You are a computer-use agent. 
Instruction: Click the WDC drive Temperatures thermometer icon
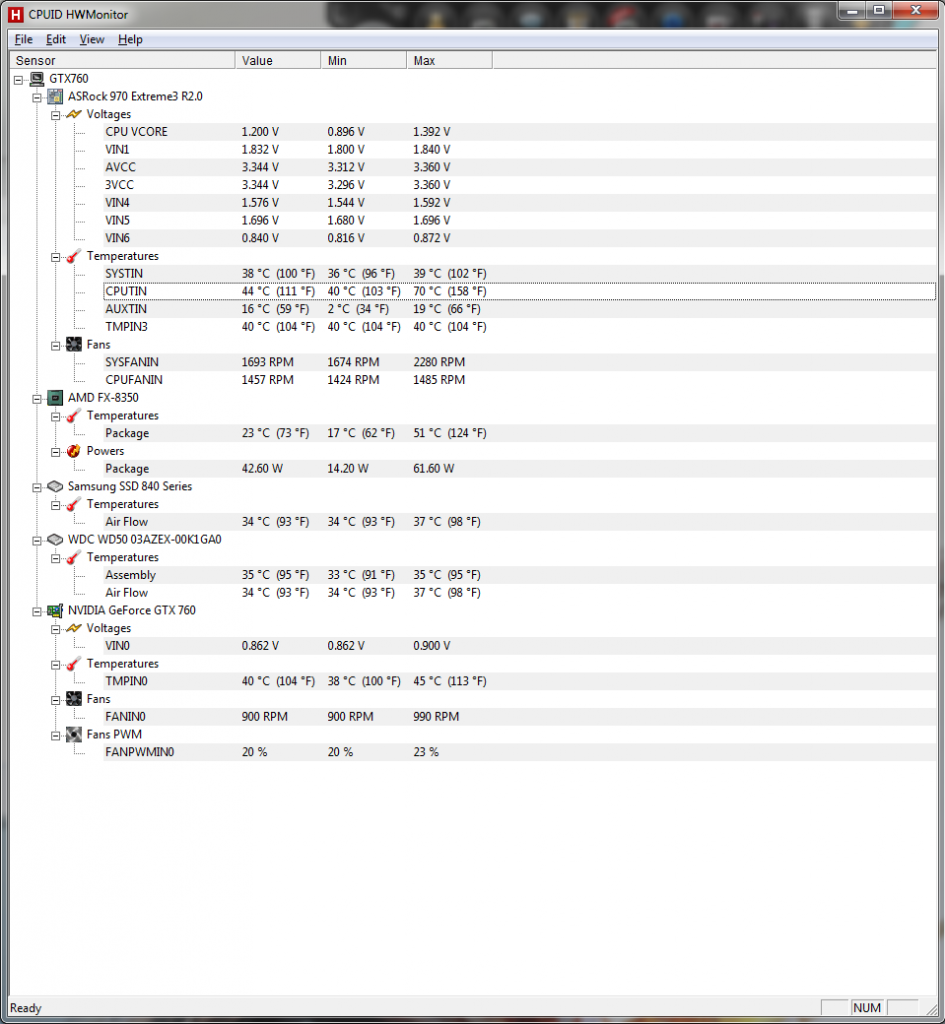74,557
